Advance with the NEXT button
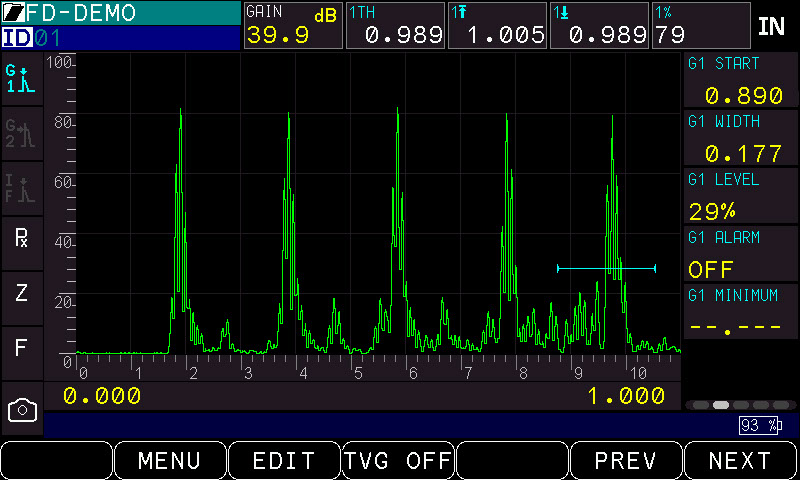This screenshot has height=480, width=800. tap(740, 460)
